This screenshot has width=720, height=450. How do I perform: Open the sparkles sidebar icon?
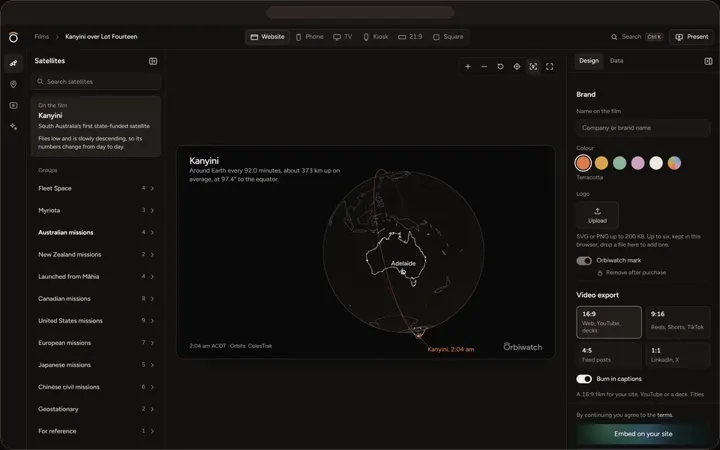coord(13,126)
